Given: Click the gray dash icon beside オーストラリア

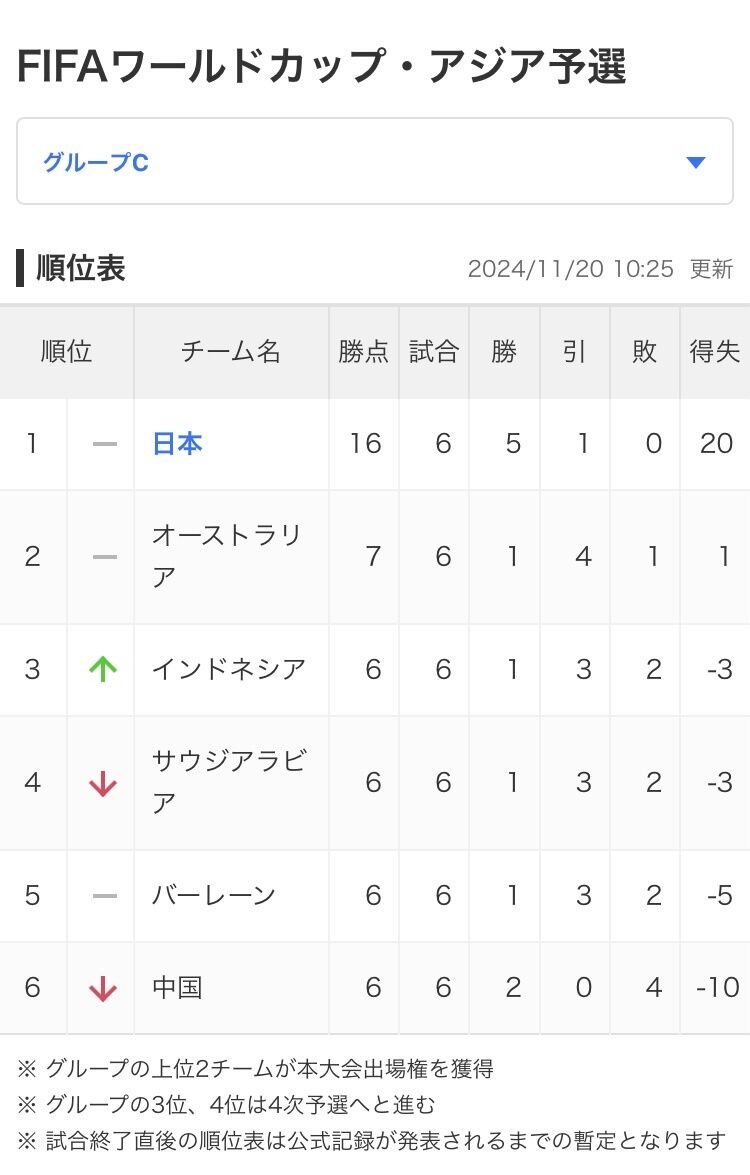Looking at the screenshot, I should point(104,557).
